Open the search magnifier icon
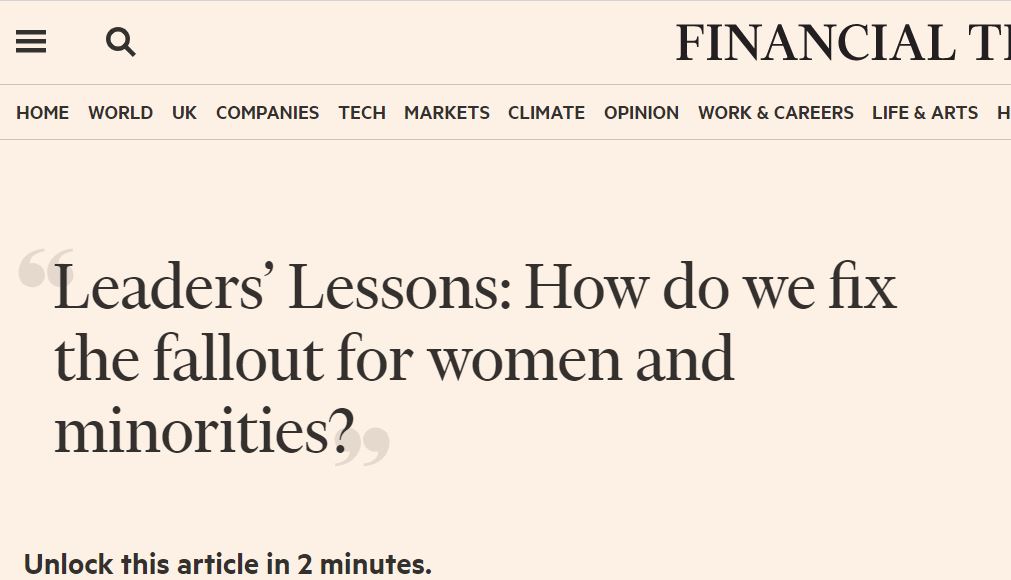Image resolution: width=1011 pixels, height=580 pixels. point(121,42)
